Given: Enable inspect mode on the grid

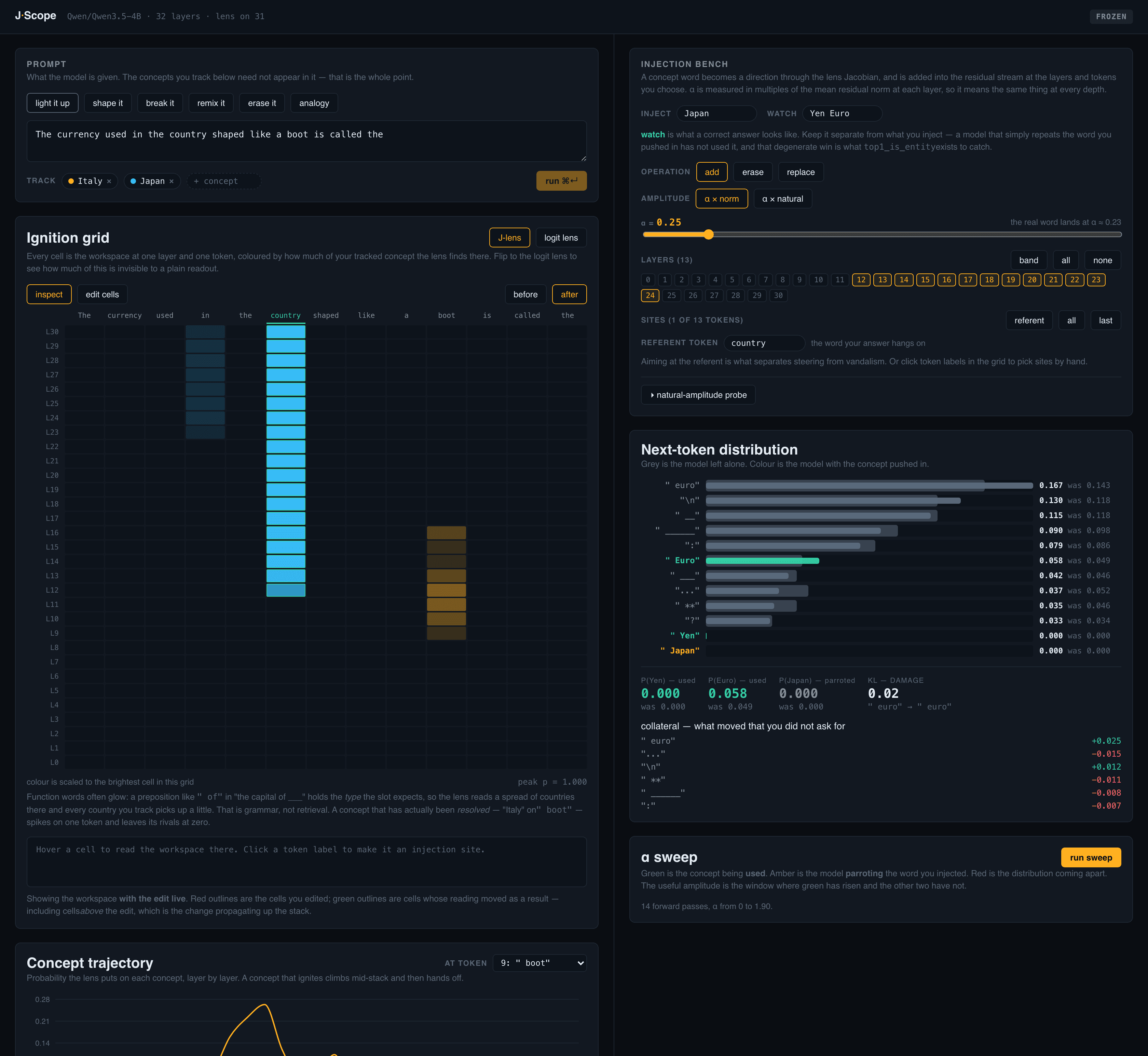Looking at the screenshot, I should tap(49, 294).
